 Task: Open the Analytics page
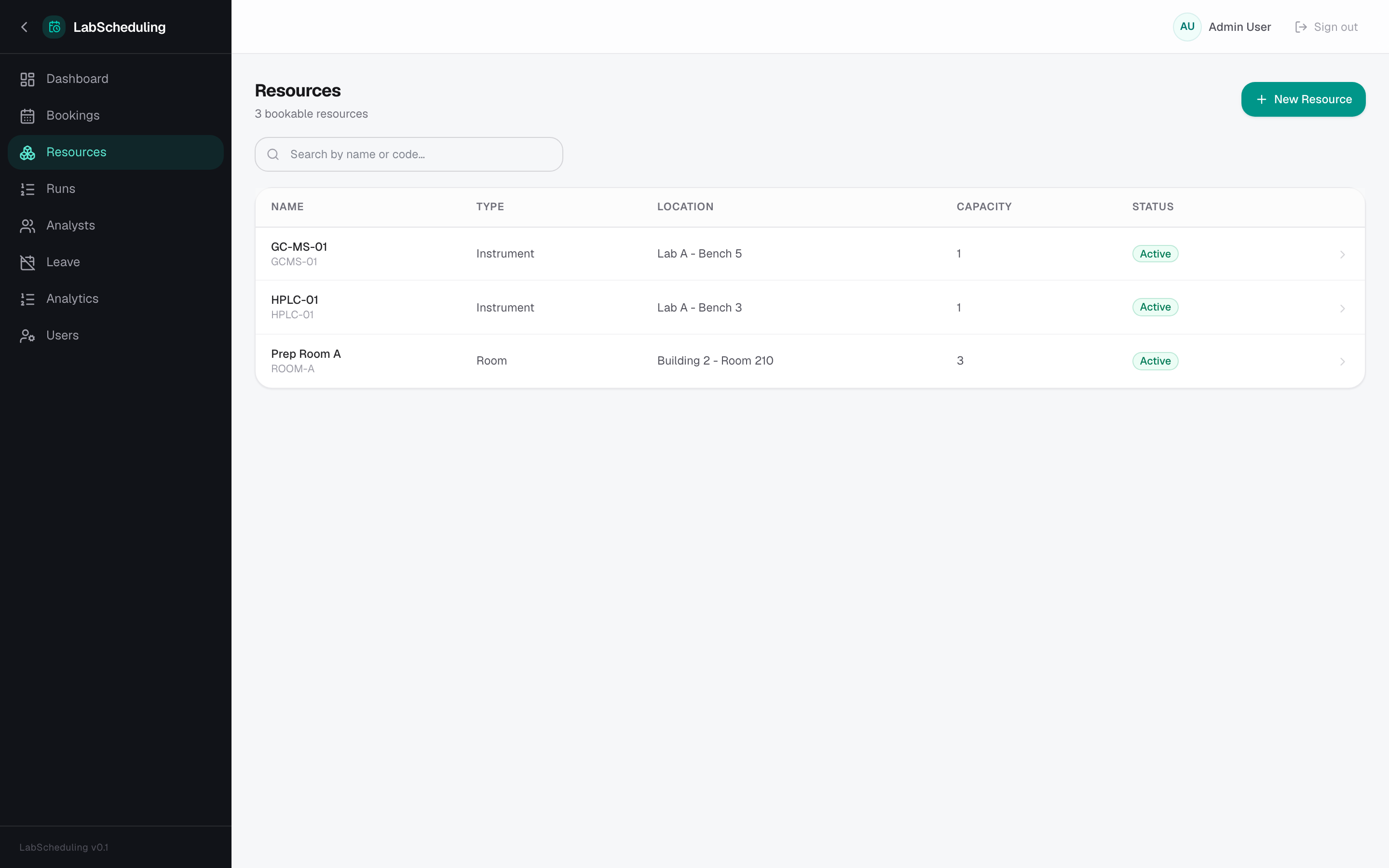[115, 299]
